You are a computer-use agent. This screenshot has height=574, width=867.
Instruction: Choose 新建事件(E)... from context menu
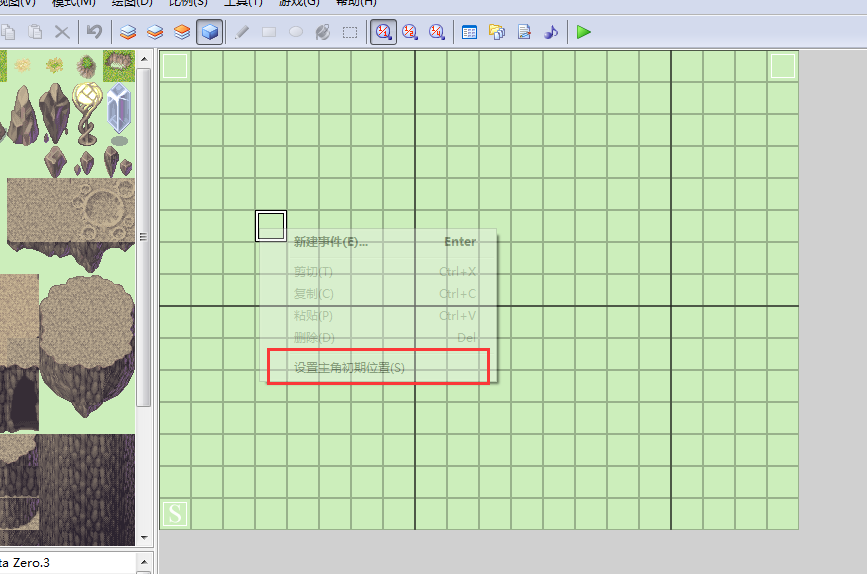click(378, 242)
